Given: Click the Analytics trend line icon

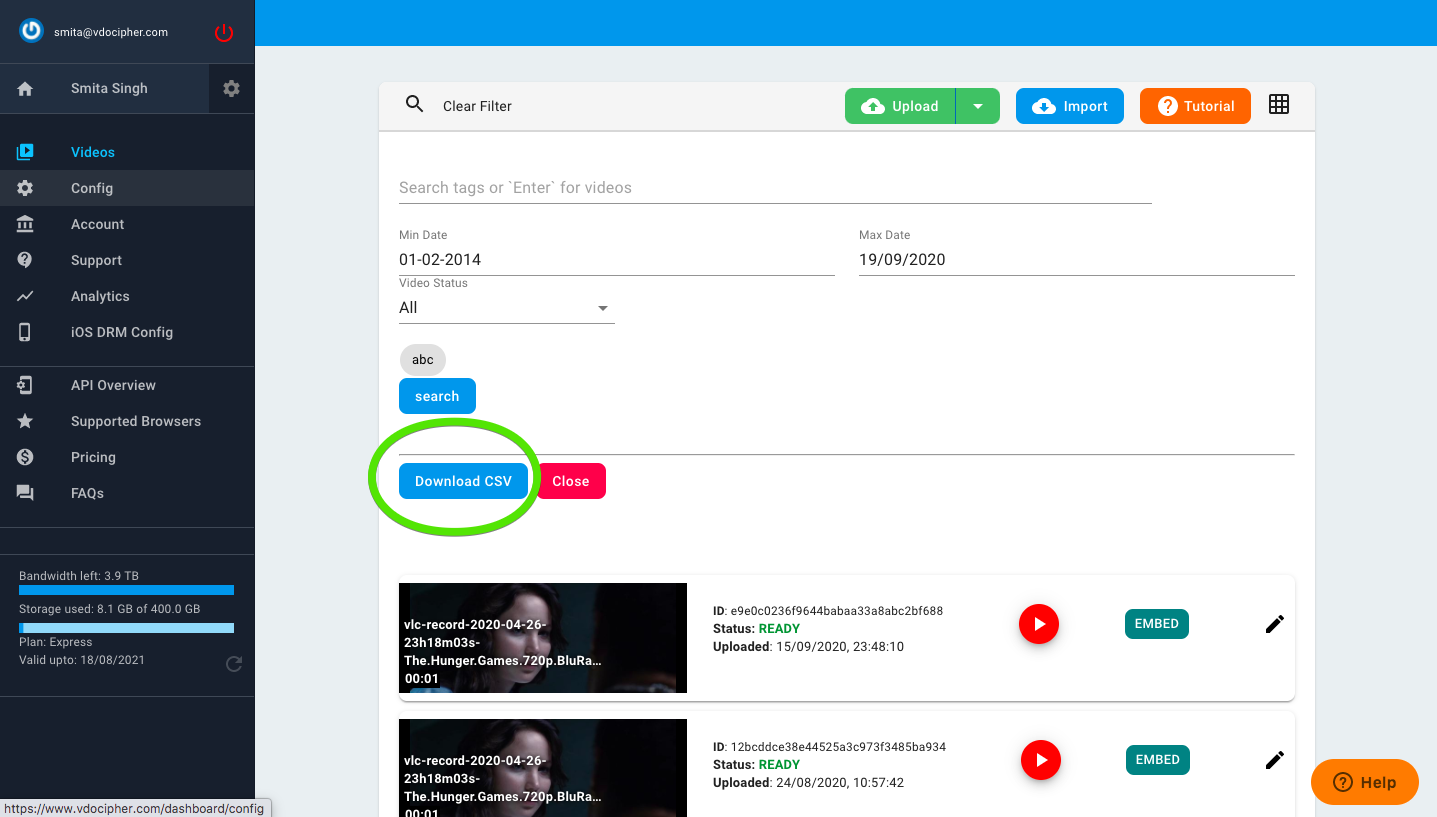Looking at the screenshot, I should click(26, 296).
